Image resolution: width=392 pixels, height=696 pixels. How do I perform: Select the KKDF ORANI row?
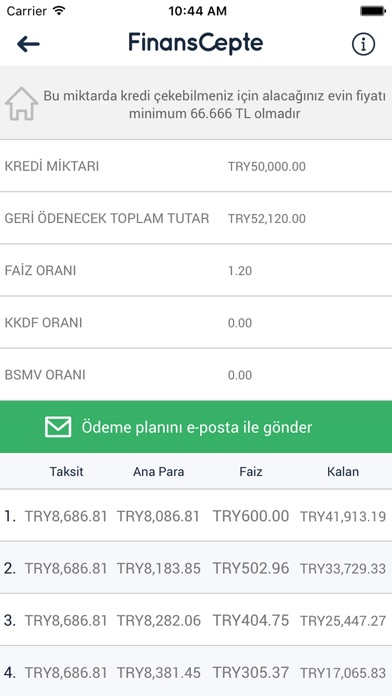coord(196,323)
